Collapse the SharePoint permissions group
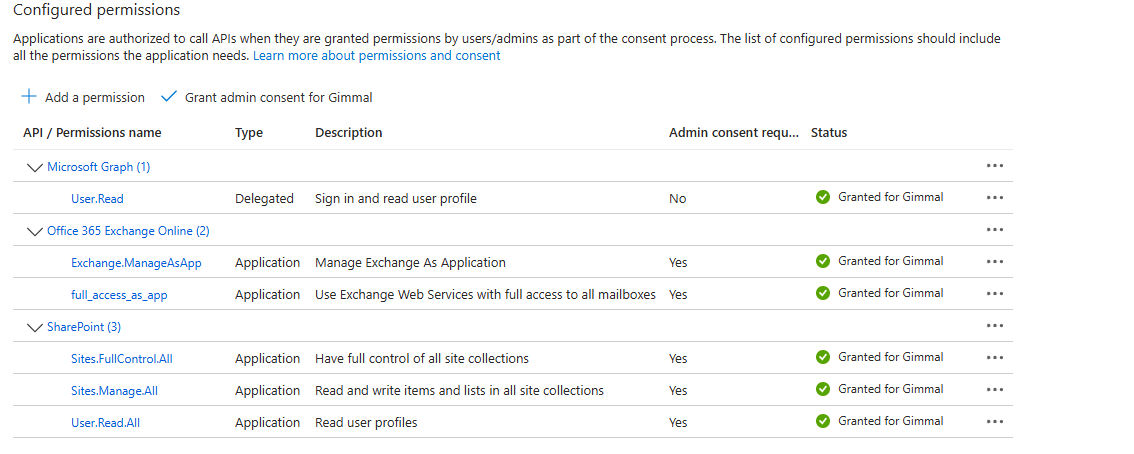The width and height of the screenshot is (1134, 454). tap(36, 327)
